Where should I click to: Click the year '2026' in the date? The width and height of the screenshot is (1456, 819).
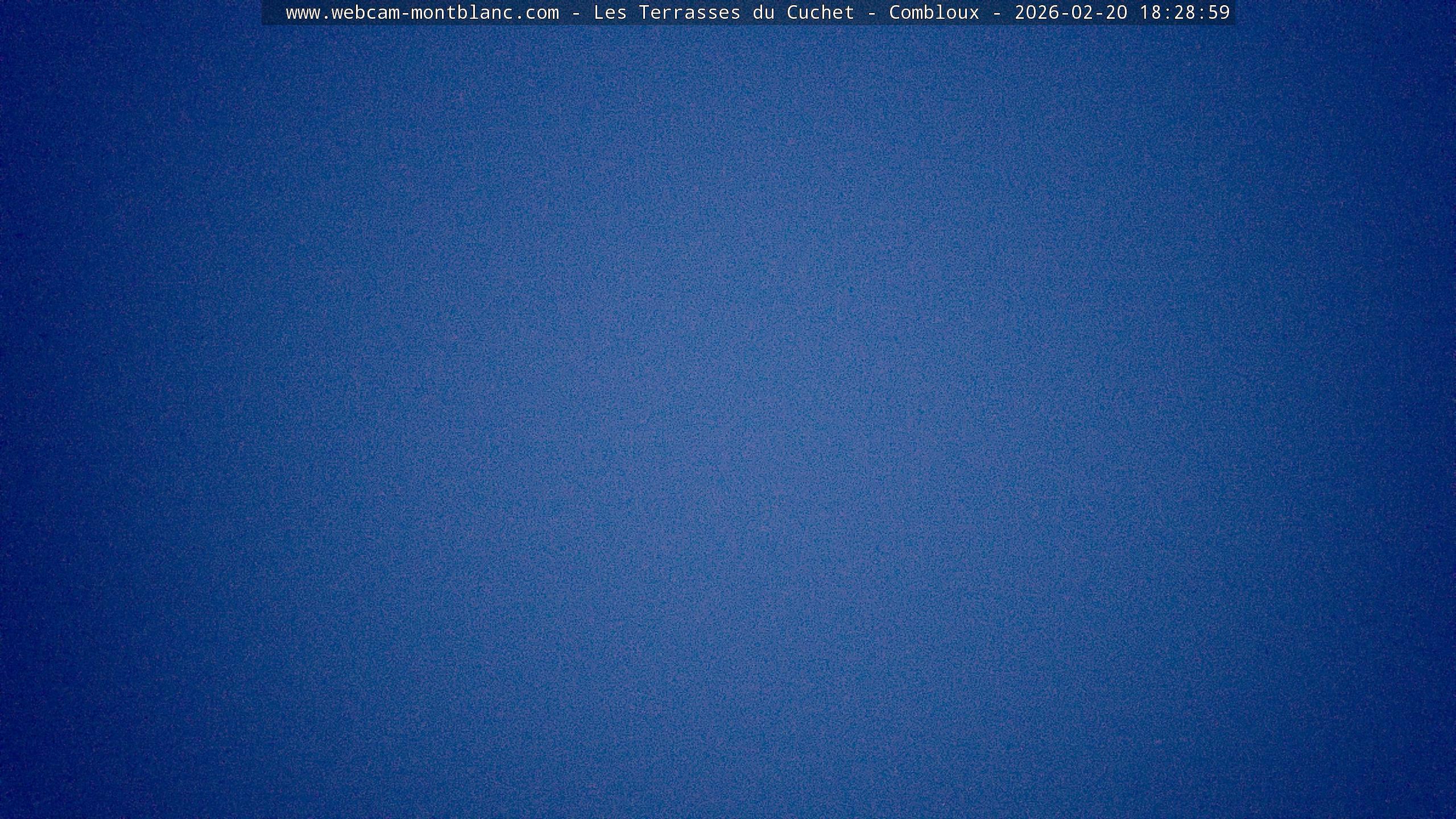[1036, 13]
